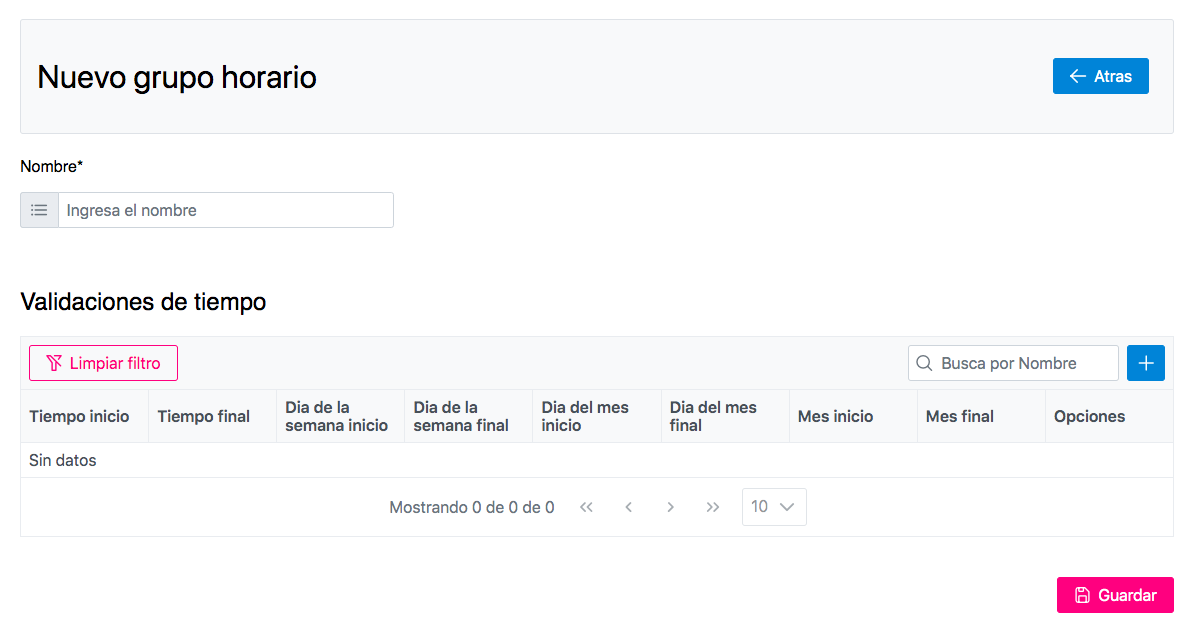Go to previous page chevron icon
The width and height of the screenshot is (1186, 623).
pyautogui.click(x=629, y=507)
